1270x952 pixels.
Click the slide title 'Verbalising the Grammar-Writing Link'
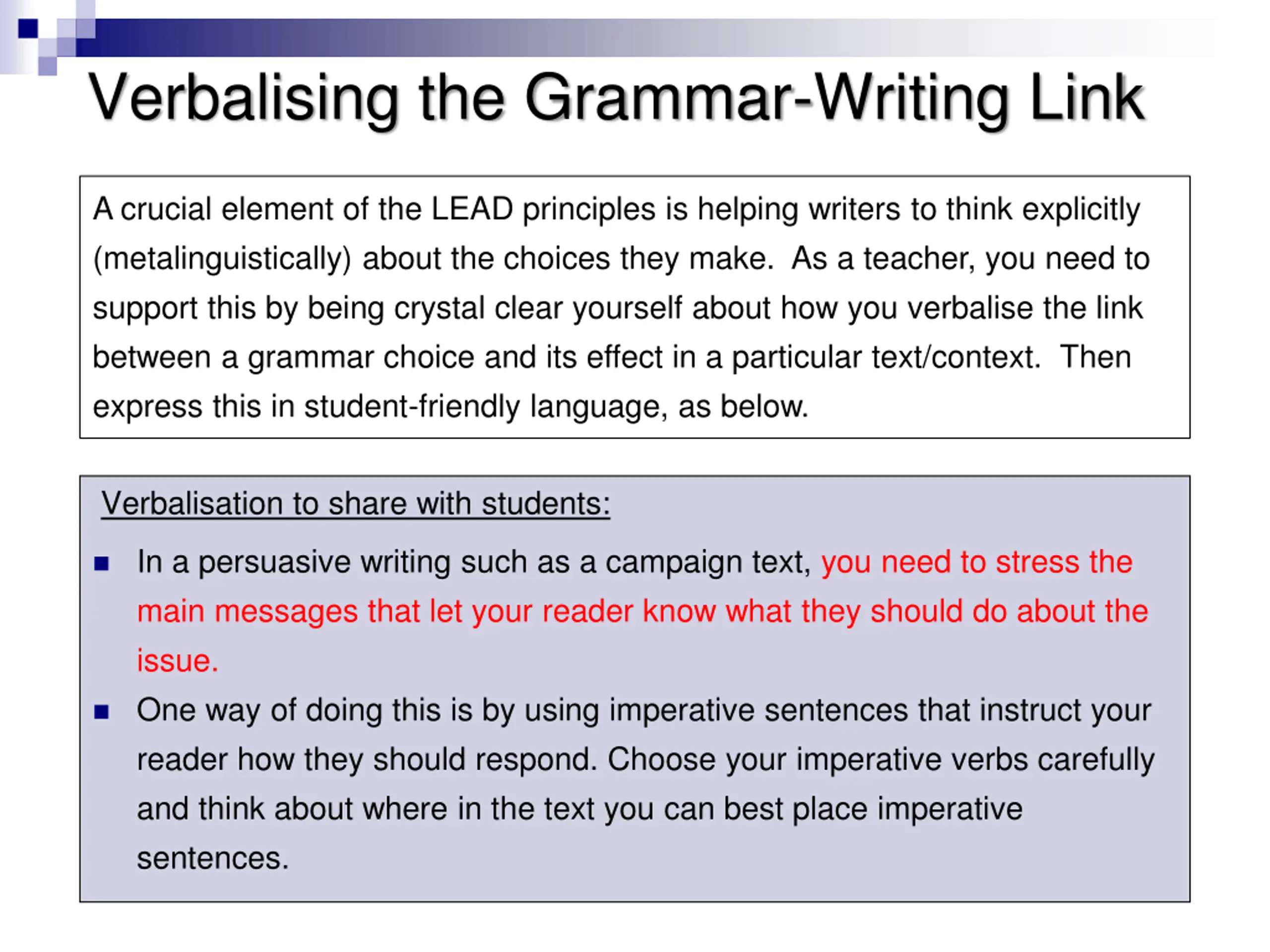point(617,99)
